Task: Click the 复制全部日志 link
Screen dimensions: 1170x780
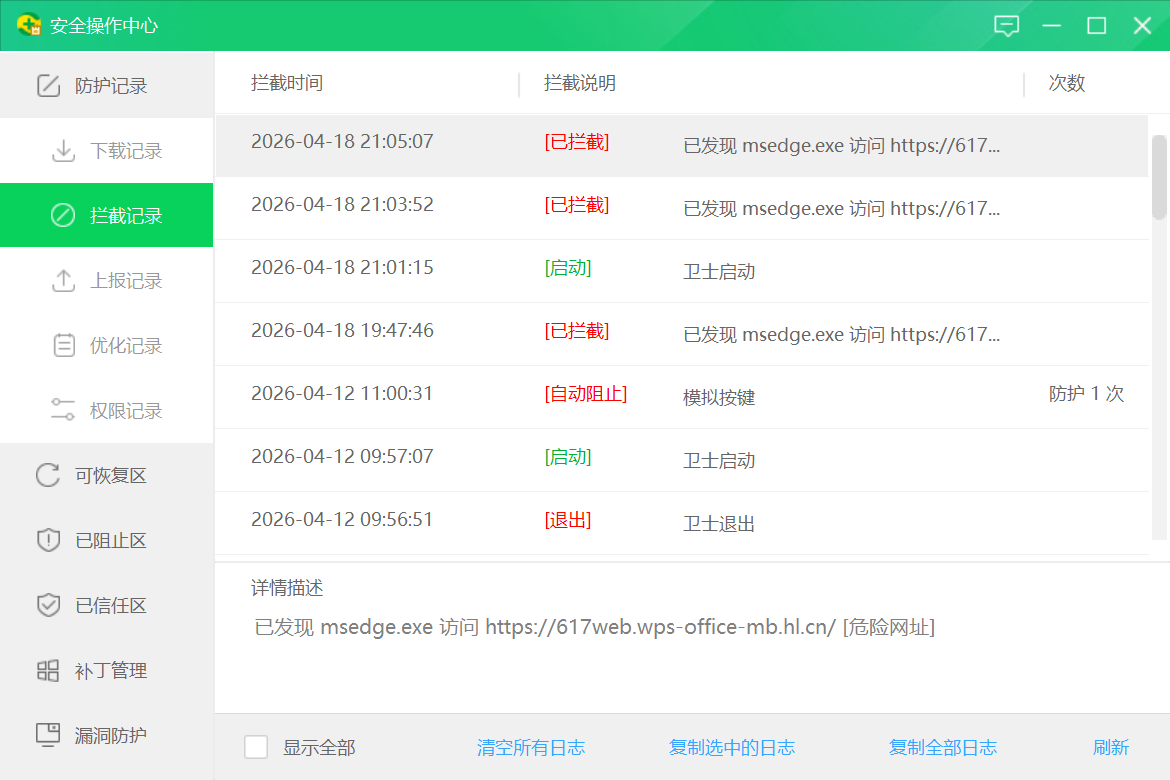Action: click(x=942, y=747)
